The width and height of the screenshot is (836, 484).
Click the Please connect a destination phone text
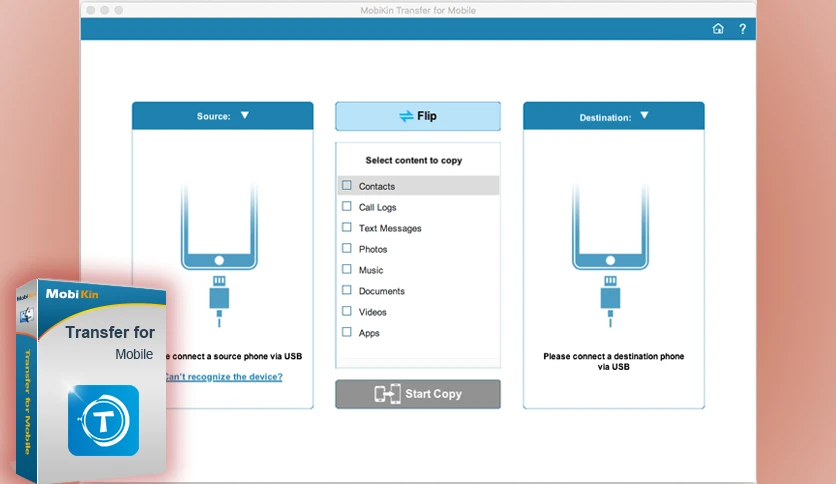(614, 361)
